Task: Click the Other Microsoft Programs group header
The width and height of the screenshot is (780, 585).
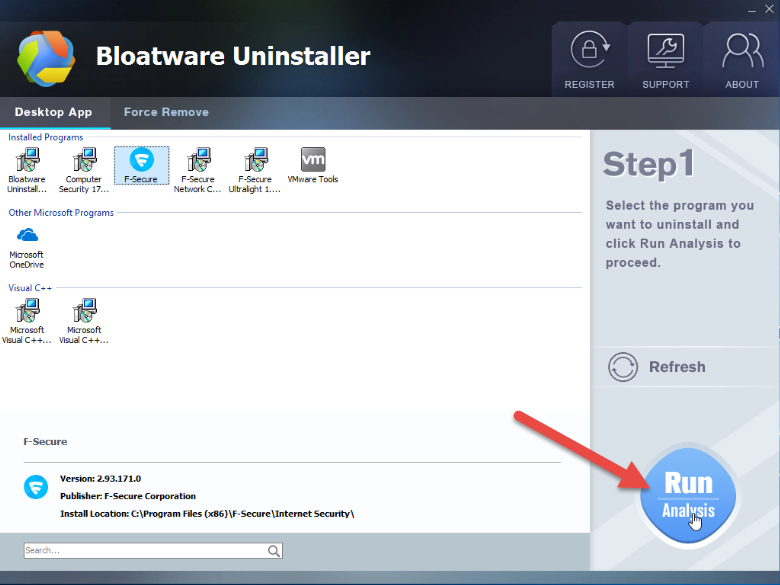Action: click(x=61, y=213)
